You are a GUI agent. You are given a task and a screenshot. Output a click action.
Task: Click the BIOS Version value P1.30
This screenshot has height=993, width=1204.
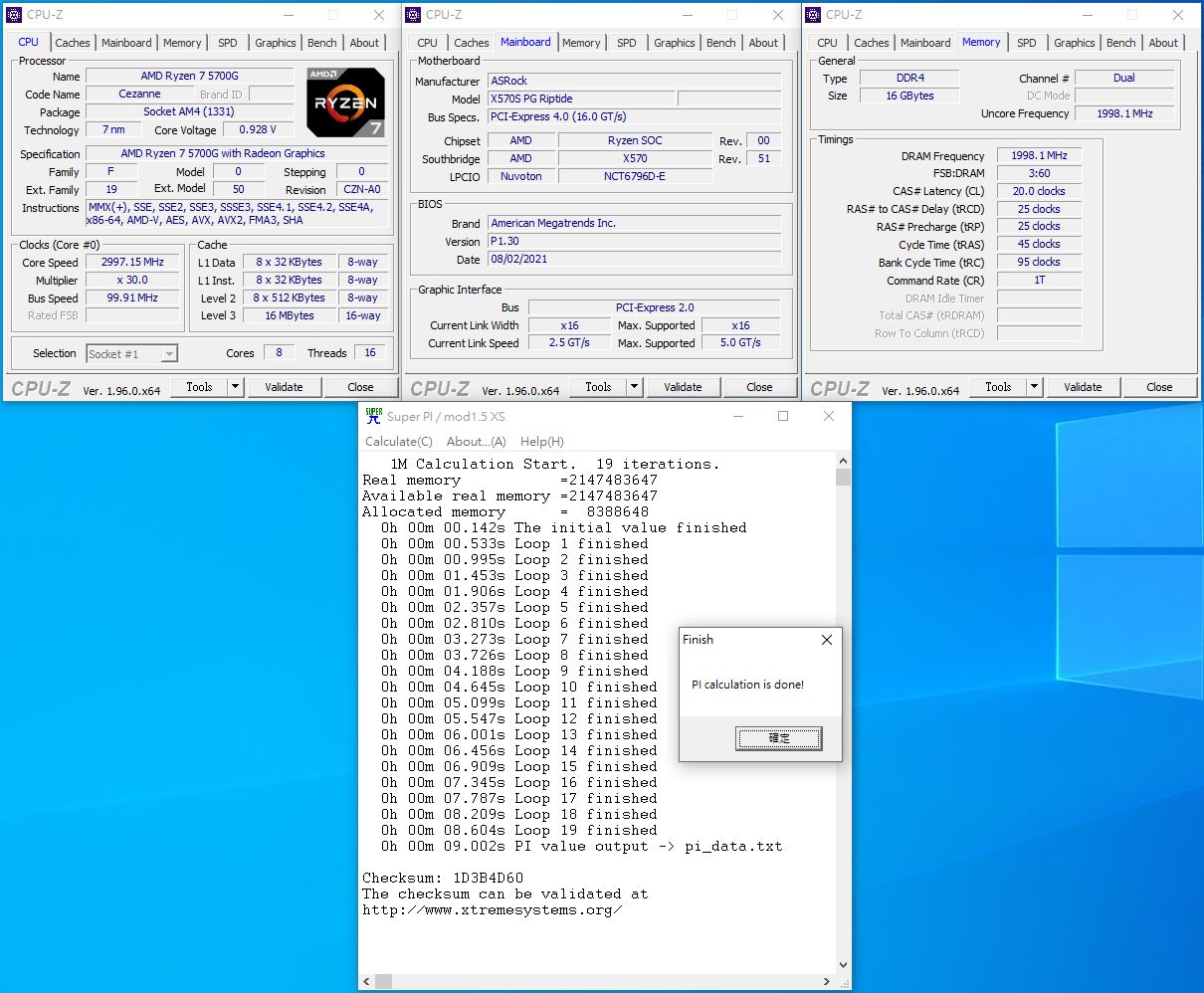pos(634,242)
